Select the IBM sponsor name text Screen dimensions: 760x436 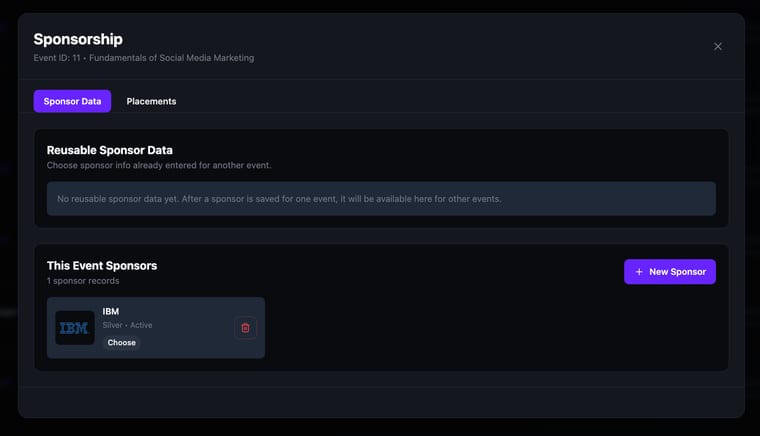[111, 311]
